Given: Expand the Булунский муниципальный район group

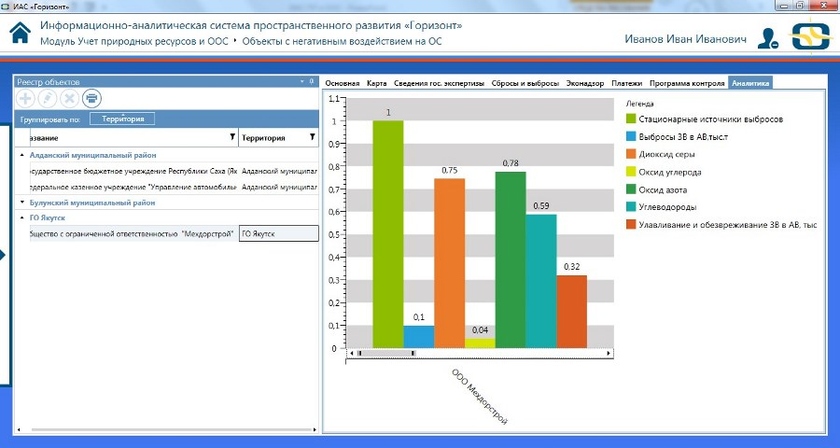Looking at the screenshot, I should (x=22, y=203).
